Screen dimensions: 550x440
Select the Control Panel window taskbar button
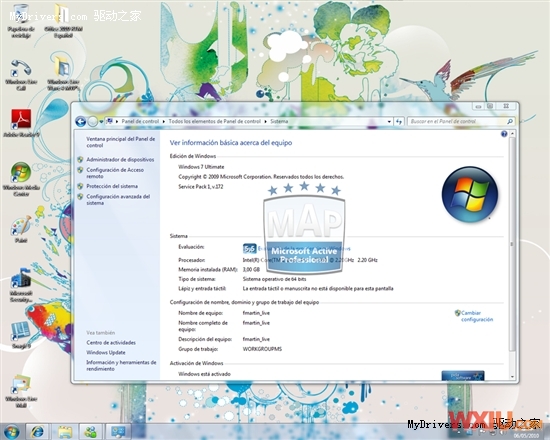click(x=118, y=432)
